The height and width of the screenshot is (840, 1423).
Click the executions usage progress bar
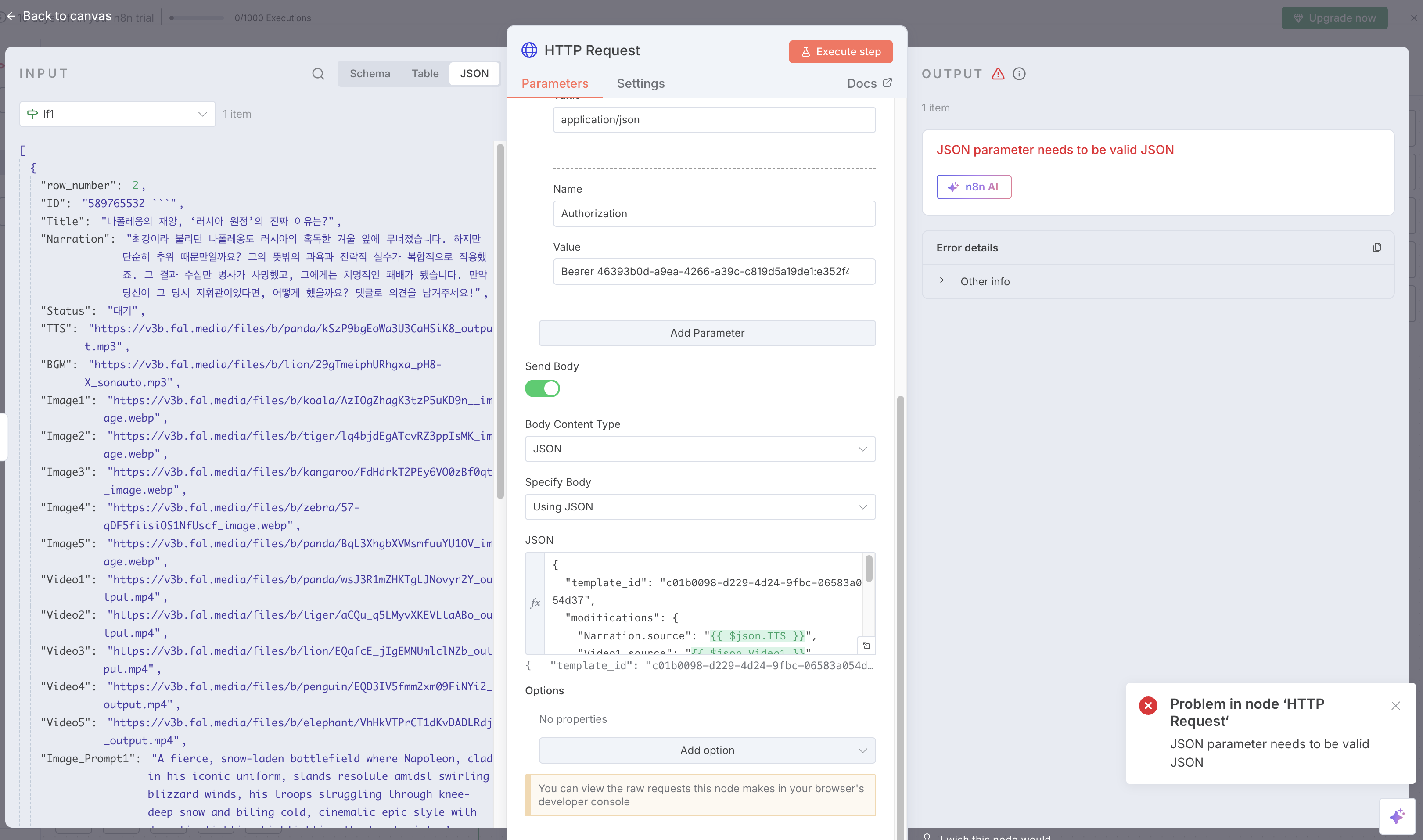tap(196, 18)
